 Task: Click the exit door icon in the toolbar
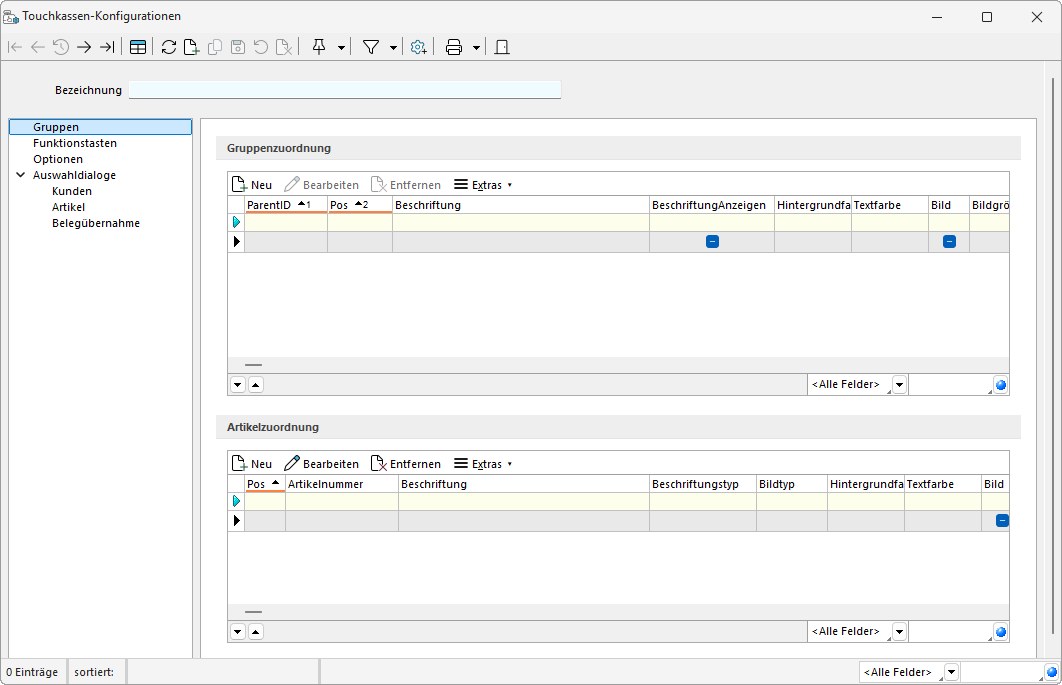pyautogui.click(x=502, y=47)
